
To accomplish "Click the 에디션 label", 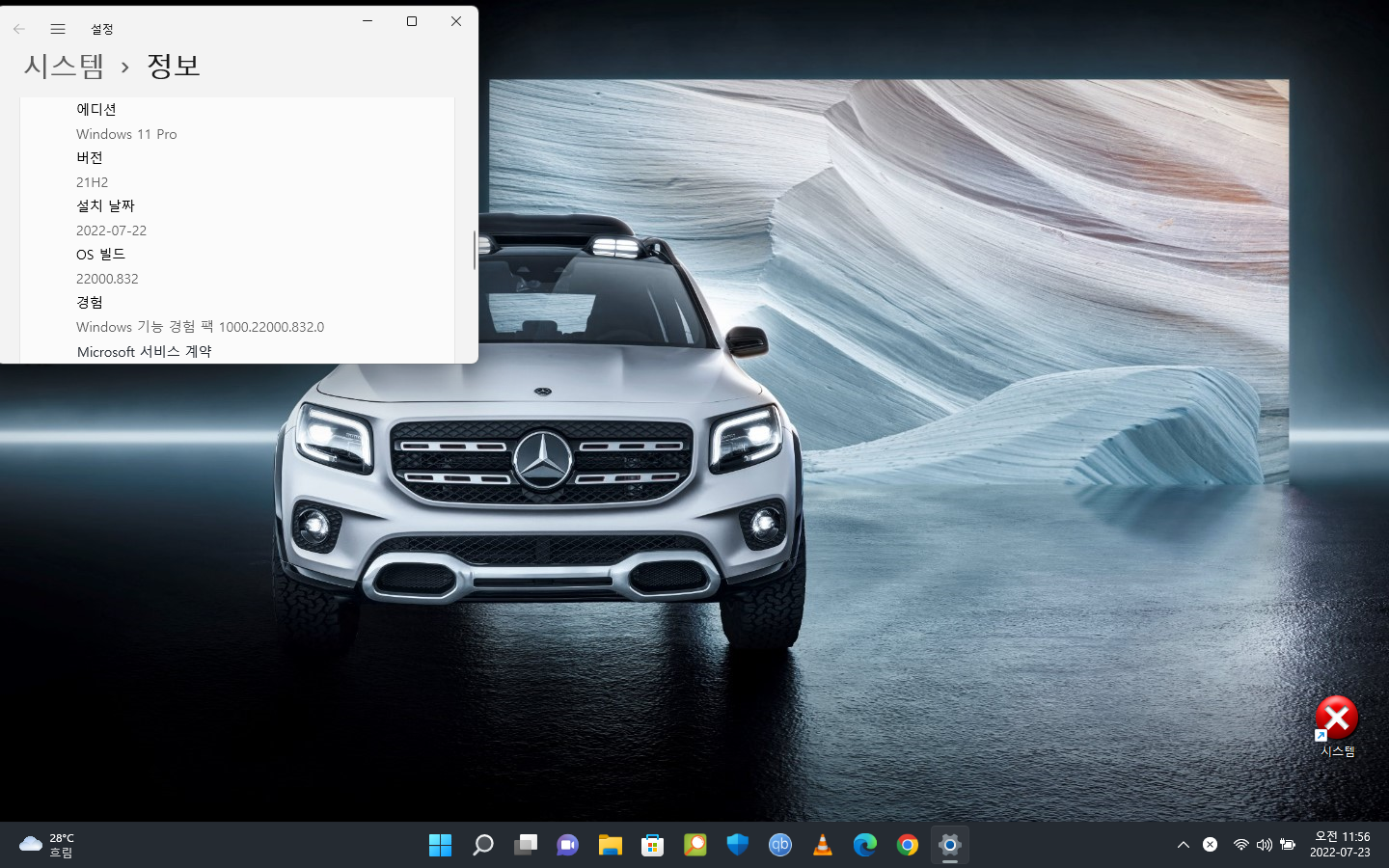I will [96, 110].
